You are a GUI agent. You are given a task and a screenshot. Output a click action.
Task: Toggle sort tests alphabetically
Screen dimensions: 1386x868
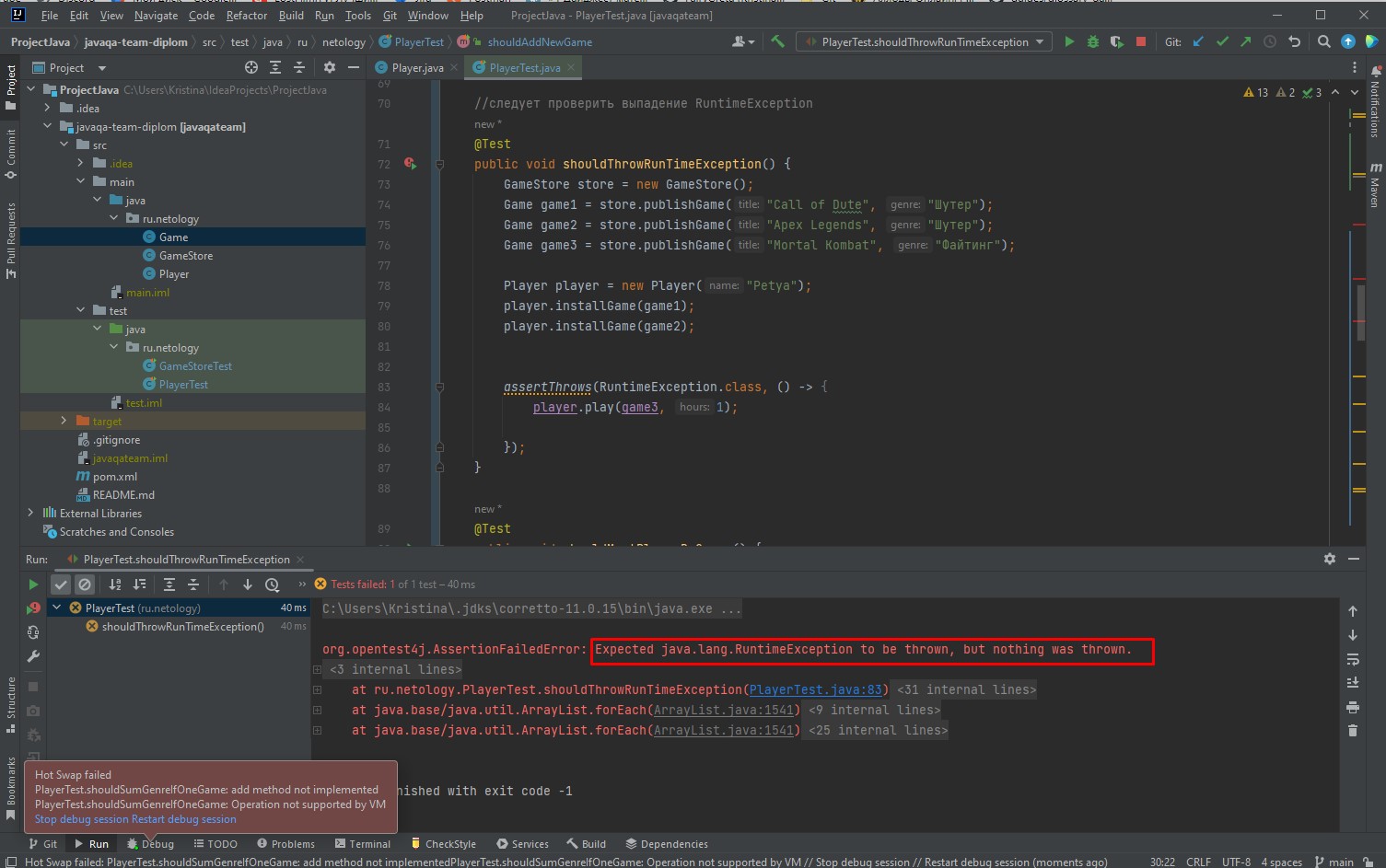coord(113,584)
